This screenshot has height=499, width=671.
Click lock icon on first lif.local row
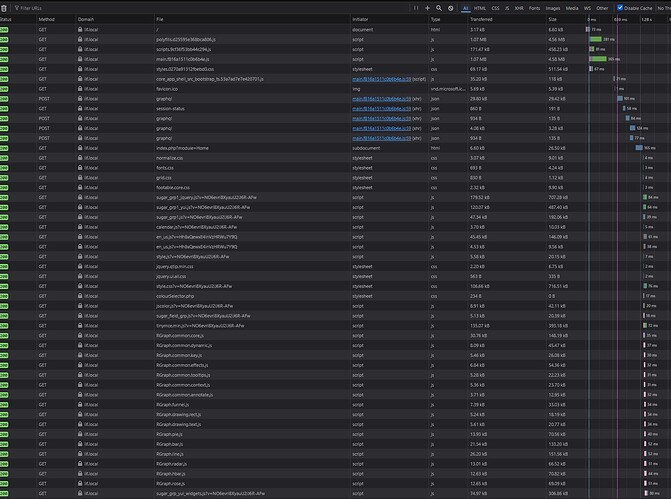[80, 31]
